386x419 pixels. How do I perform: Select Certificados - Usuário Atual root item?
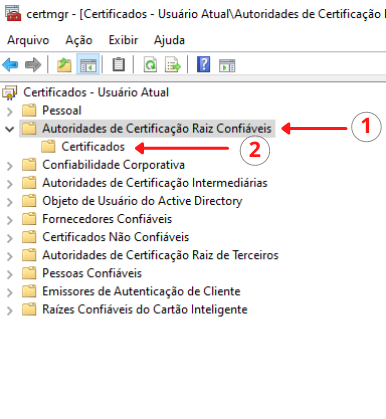tap(96, 92)
